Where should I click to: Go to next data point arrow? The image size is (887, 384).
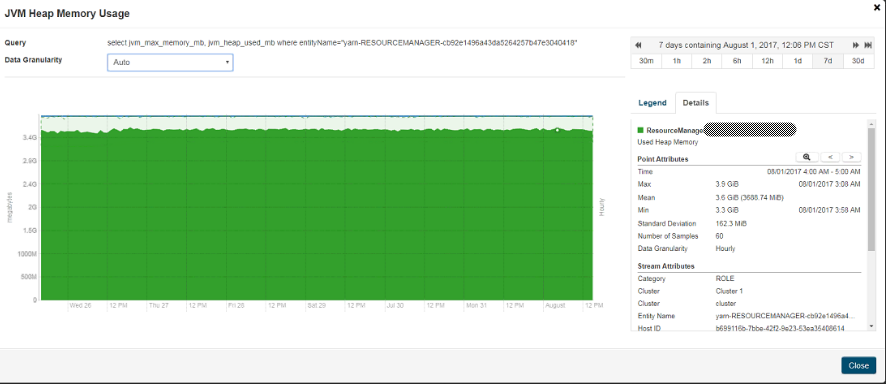(851, 157)
